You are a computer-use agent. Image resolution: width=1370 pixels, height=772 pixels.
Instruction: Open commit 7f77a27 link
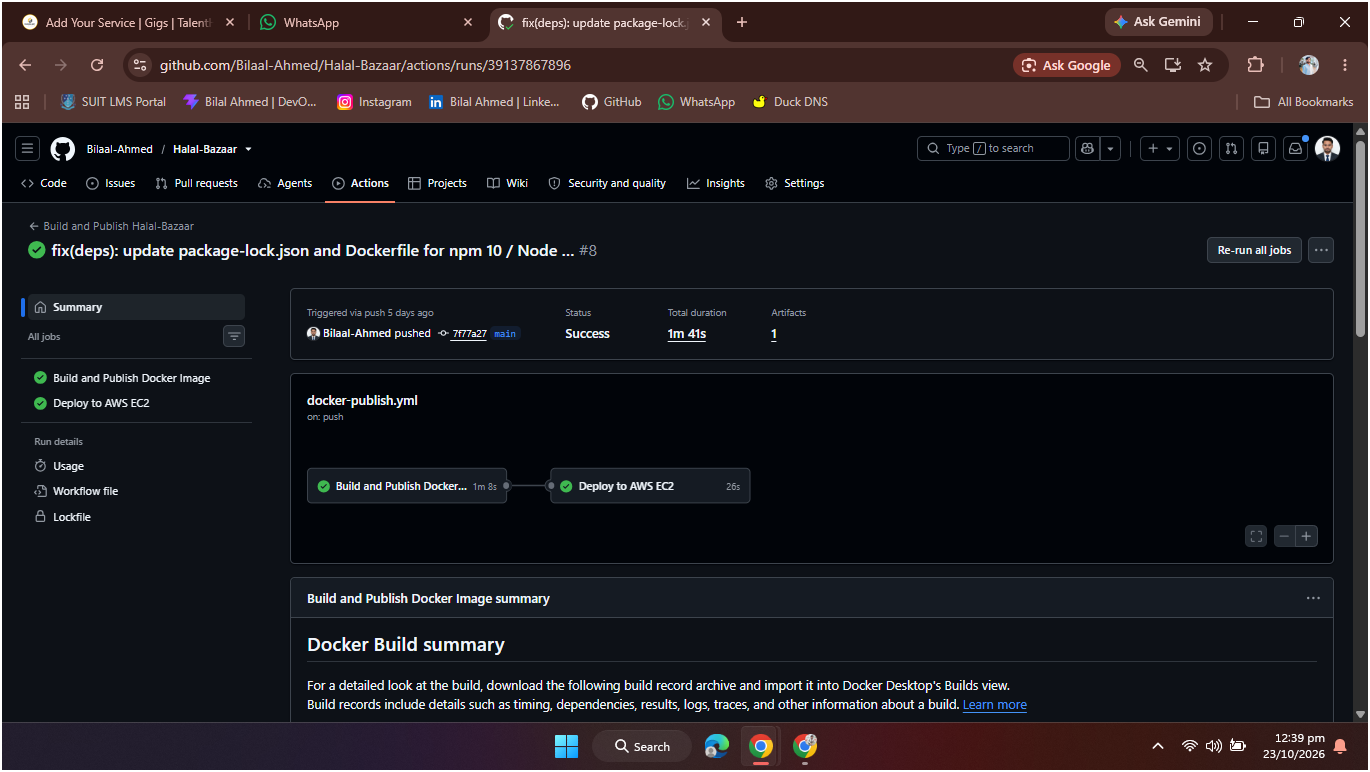468,334
